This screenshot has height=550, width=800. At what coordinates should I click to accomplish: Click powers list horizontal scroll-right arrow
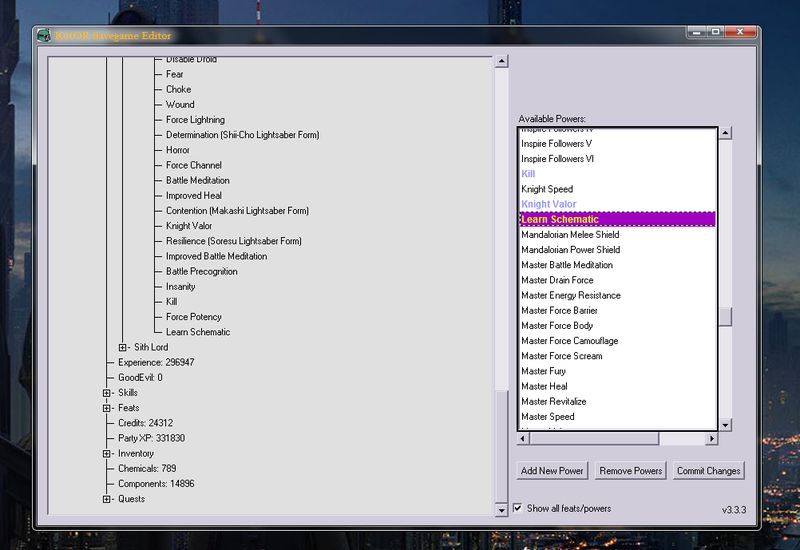[x=712, y=439]
